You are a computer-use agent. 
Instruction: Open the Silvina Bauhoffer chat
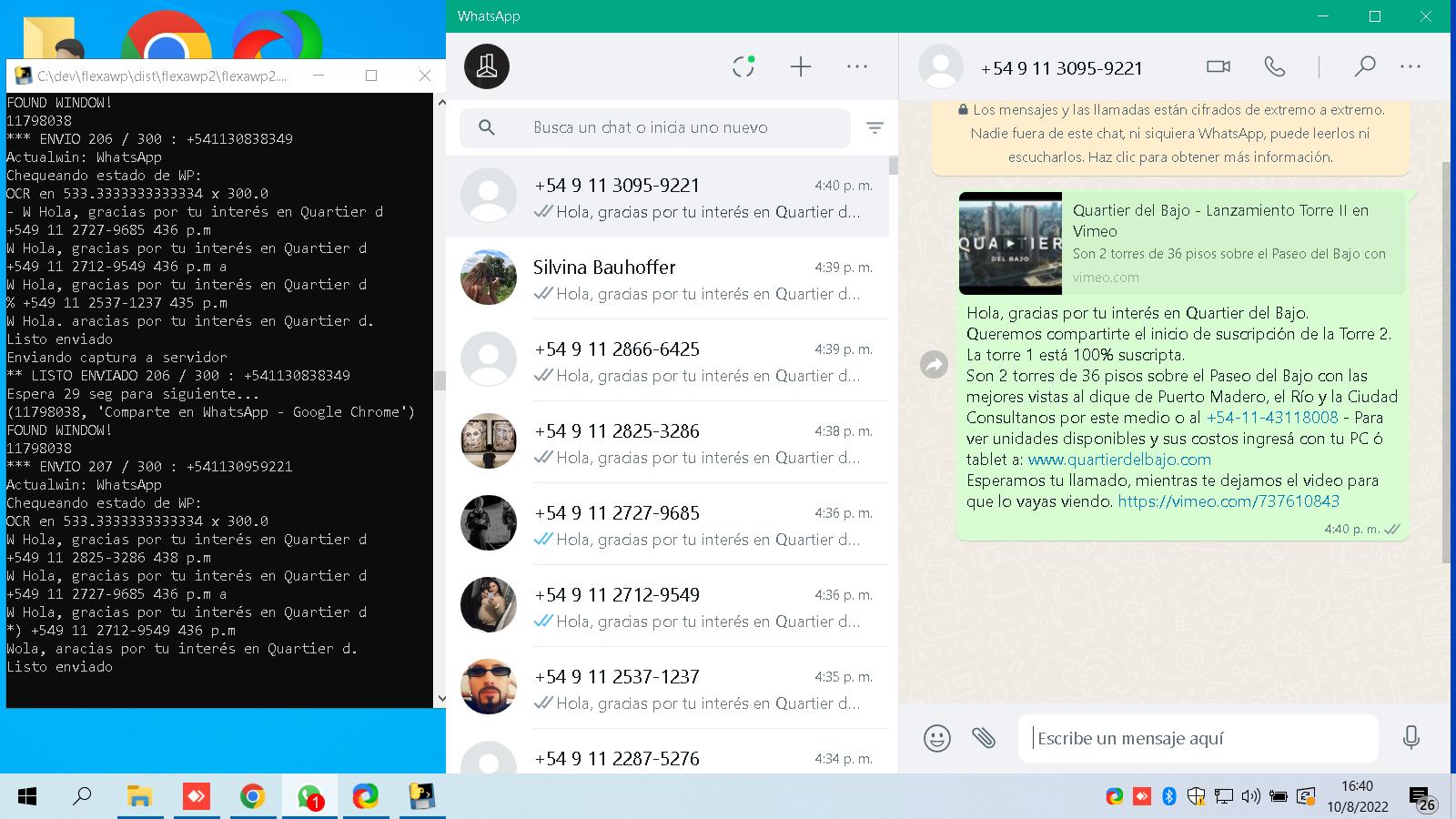click(667, 278)
